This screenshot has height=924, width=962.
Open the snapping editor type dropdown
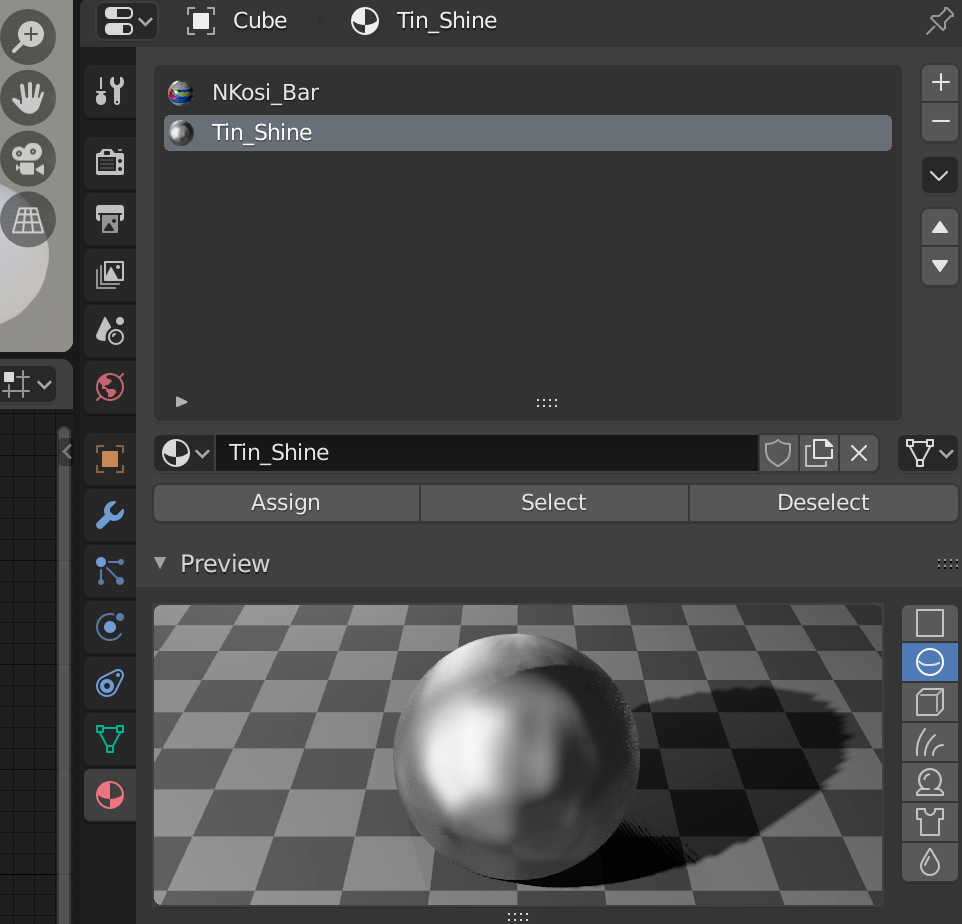tap(27, 385)
